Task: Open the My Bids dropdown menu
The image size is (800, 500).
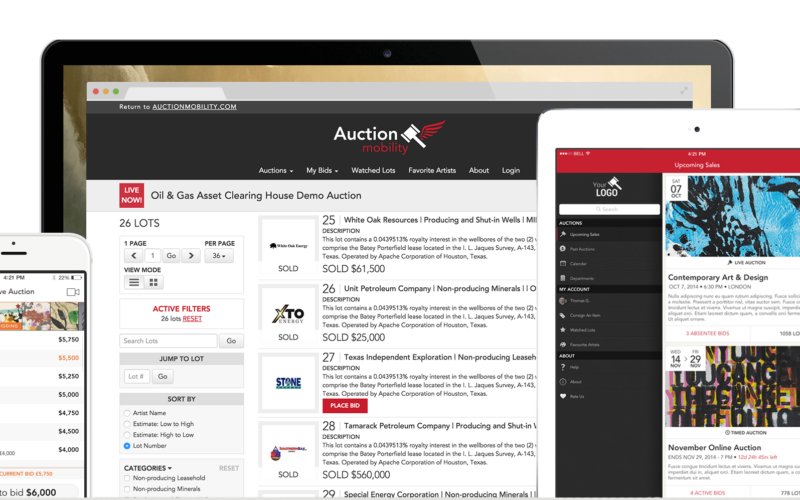Action: coord(322,170)
